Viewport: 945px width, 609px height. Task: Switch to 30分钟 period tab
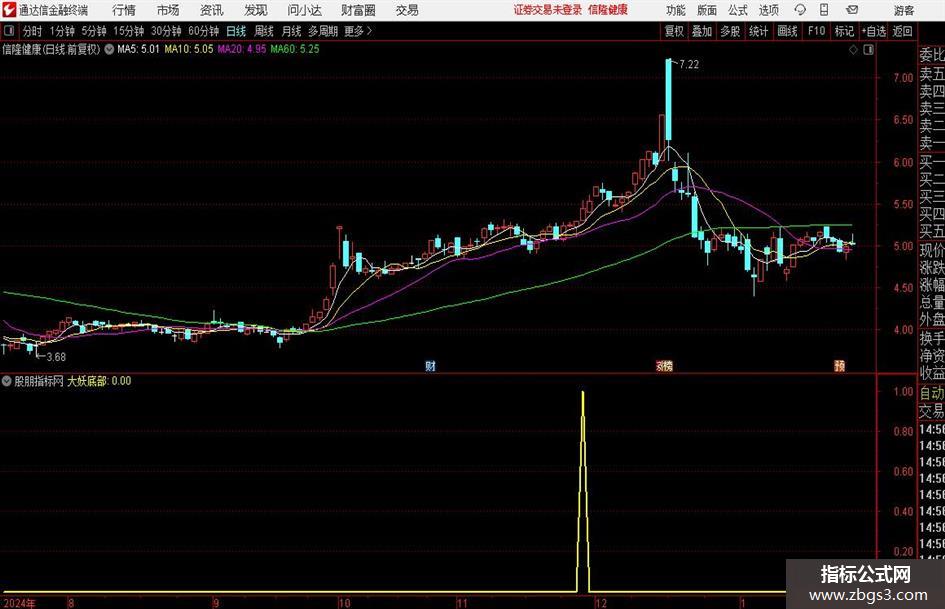click(166, 31)
